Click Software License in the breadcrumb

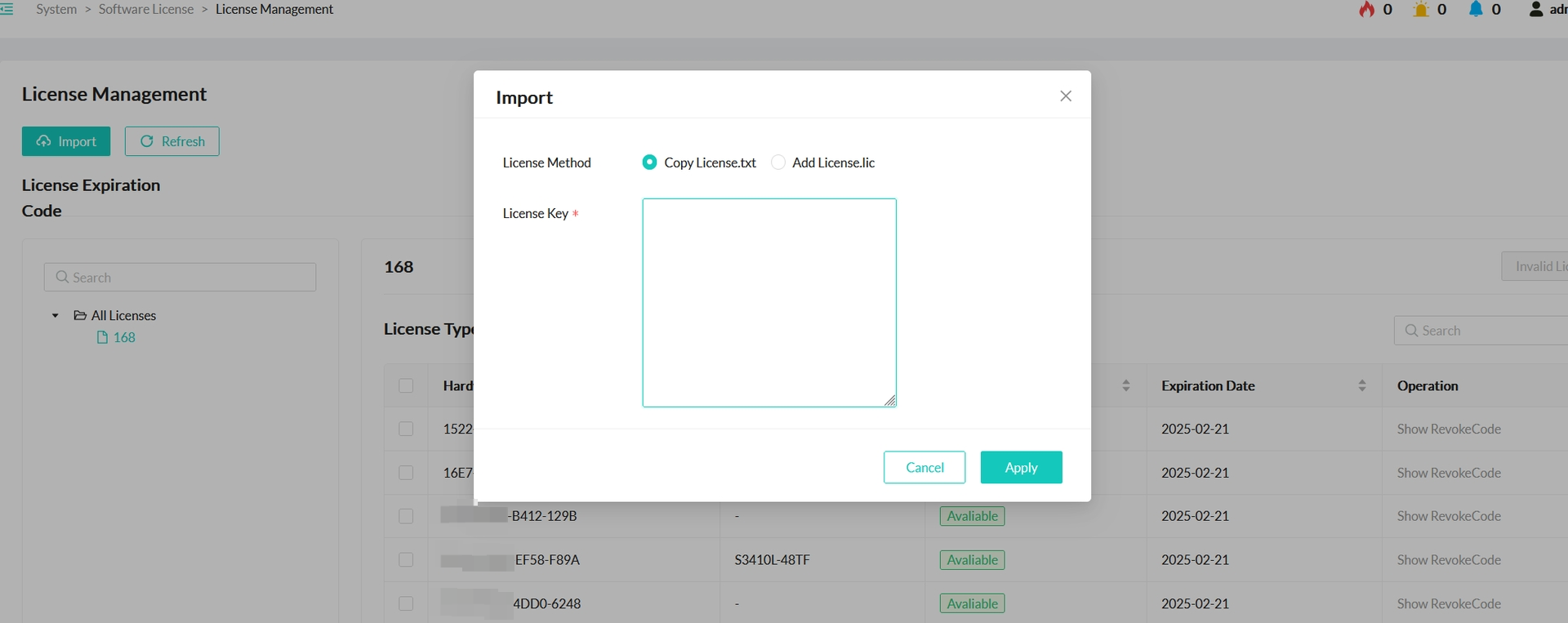pos(146,9)
